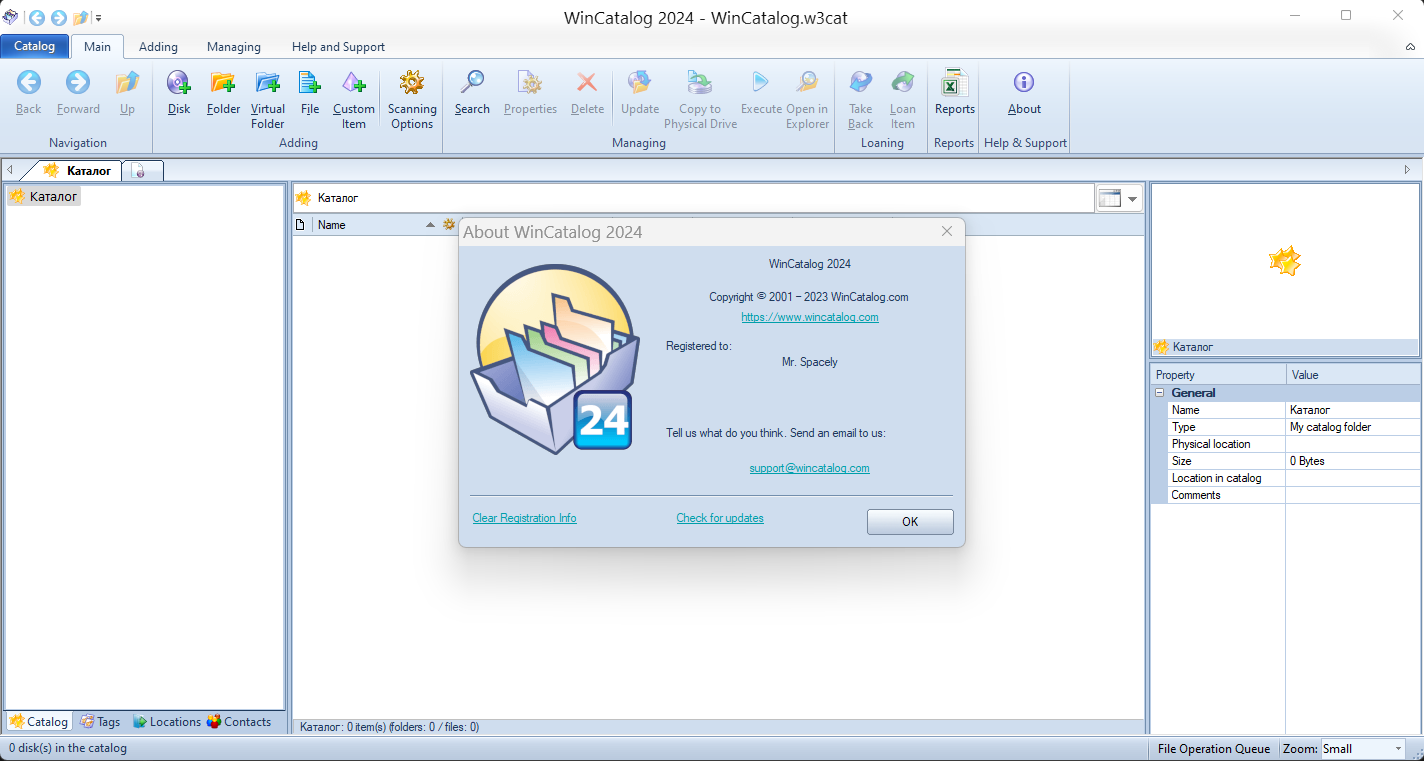Switch to the Main ribbon tab

(x=98, y=46)
